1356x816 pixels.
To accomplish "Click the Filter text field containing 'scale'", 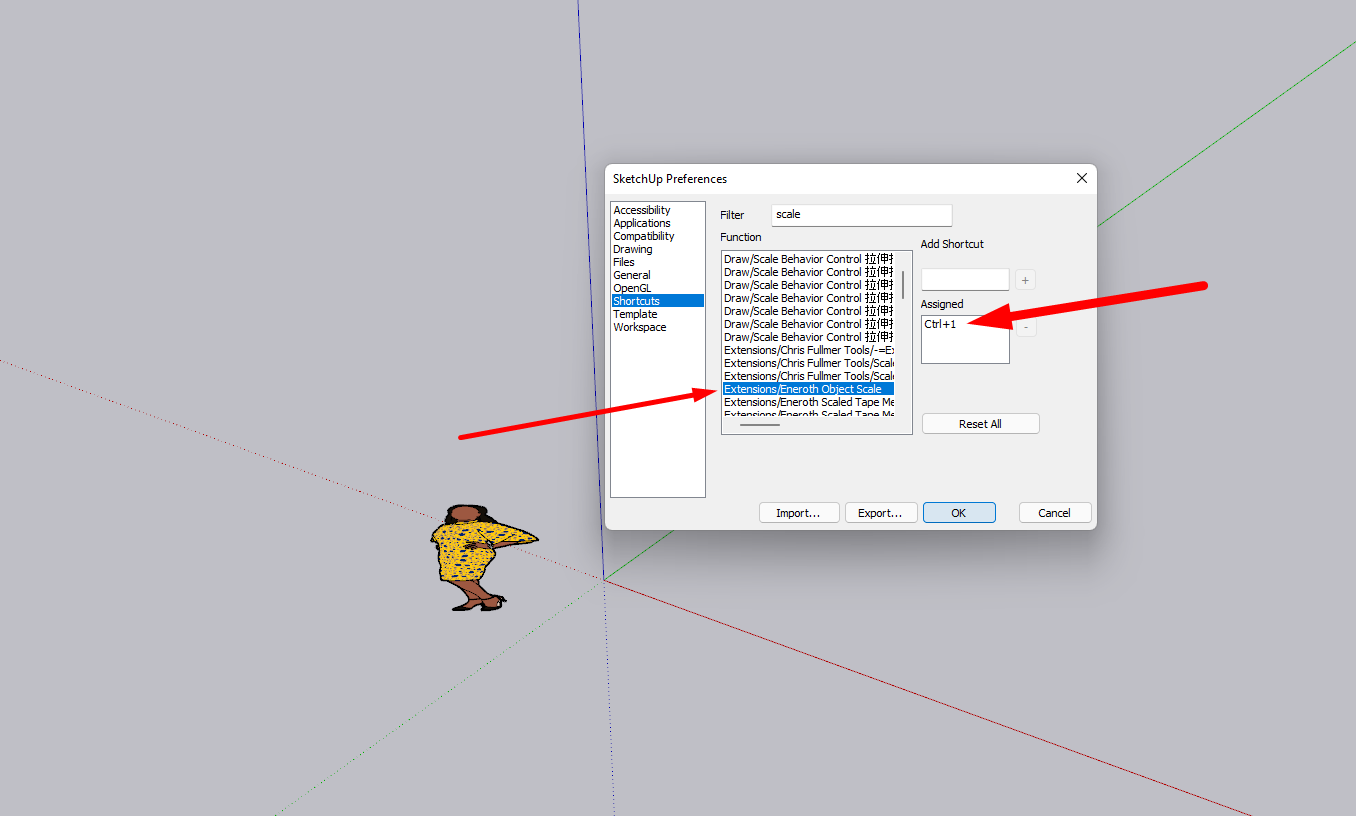I will [862, 215].
